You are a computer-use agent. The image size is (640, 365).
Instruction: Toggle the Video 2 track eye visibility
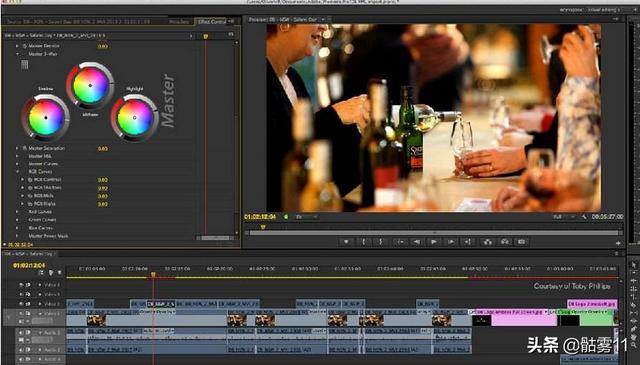pyautogui.click(x=21, y=304)
